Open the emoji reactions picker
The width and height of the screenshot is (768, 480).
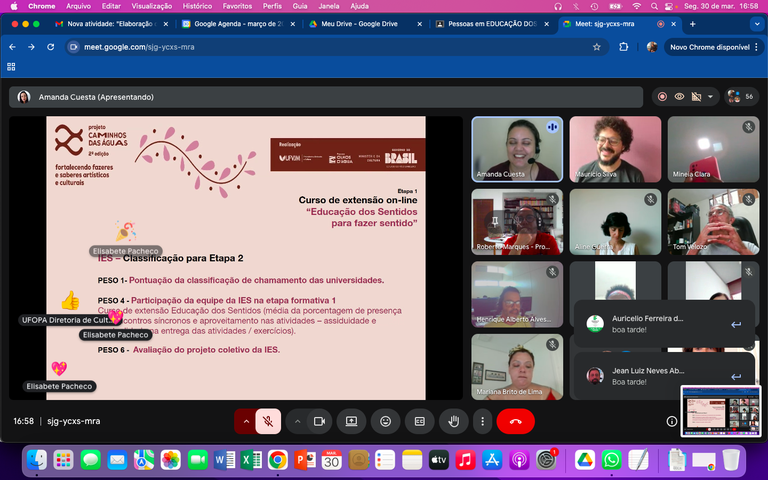coord(385,421)
